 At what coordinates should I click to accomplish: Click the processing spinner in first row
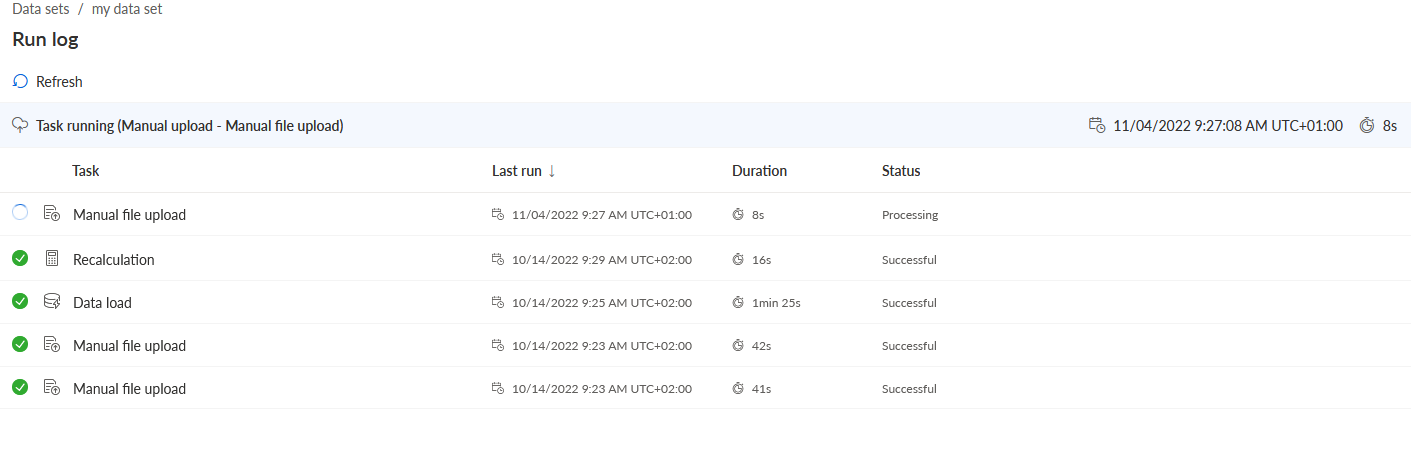20,213
